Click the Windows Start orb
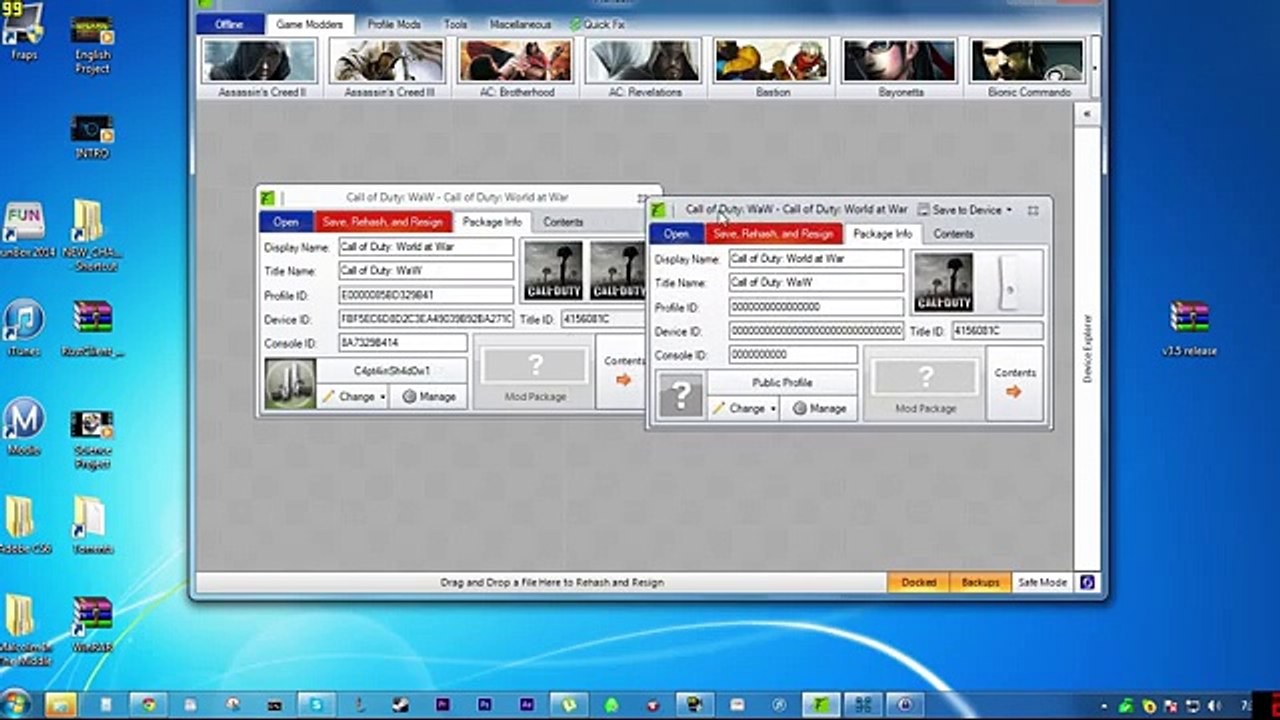This screenshot has width=1280, height=720. coord(16,703)
